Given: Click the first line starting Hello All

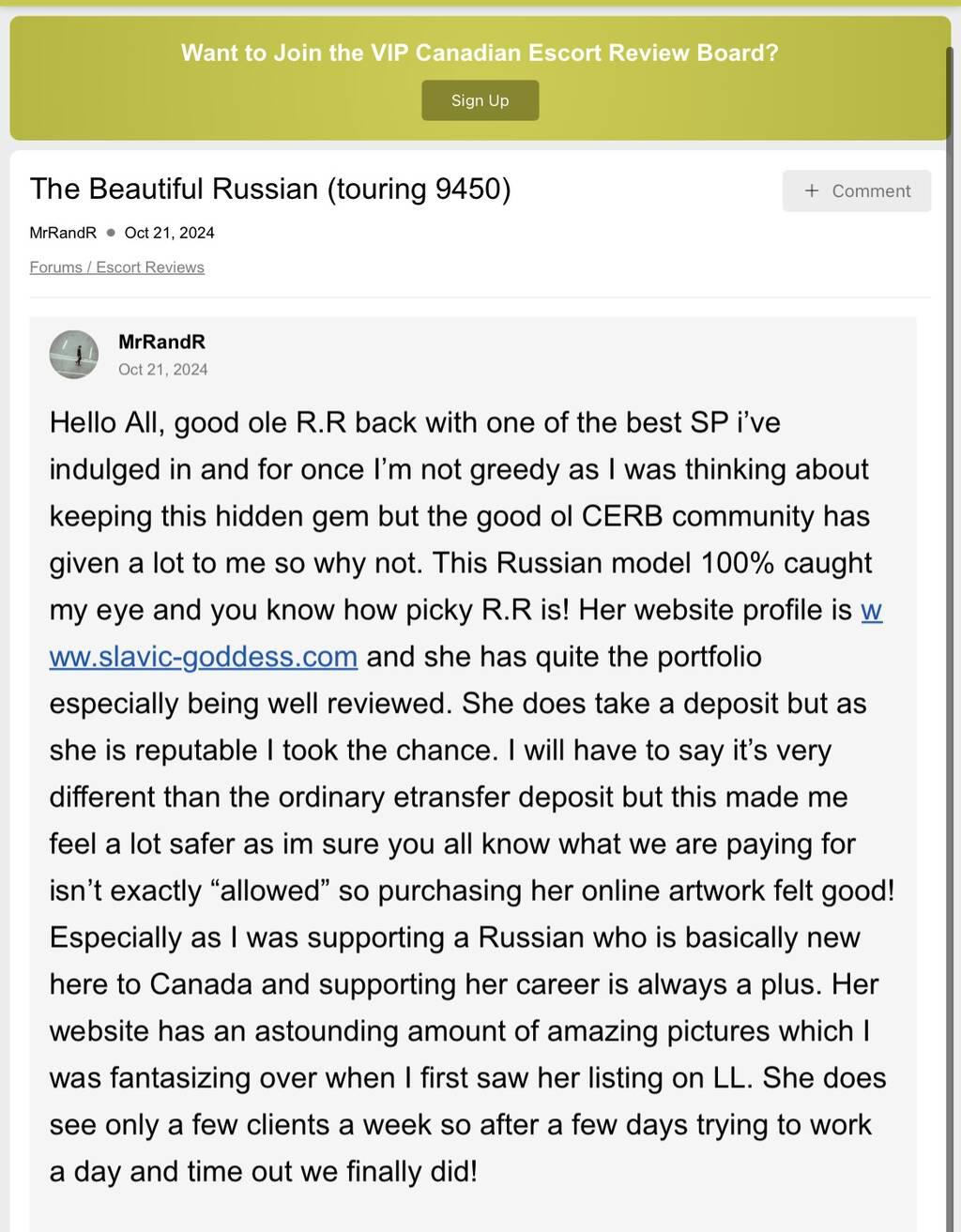Looking at the screenshot, I should pos(415,422).
